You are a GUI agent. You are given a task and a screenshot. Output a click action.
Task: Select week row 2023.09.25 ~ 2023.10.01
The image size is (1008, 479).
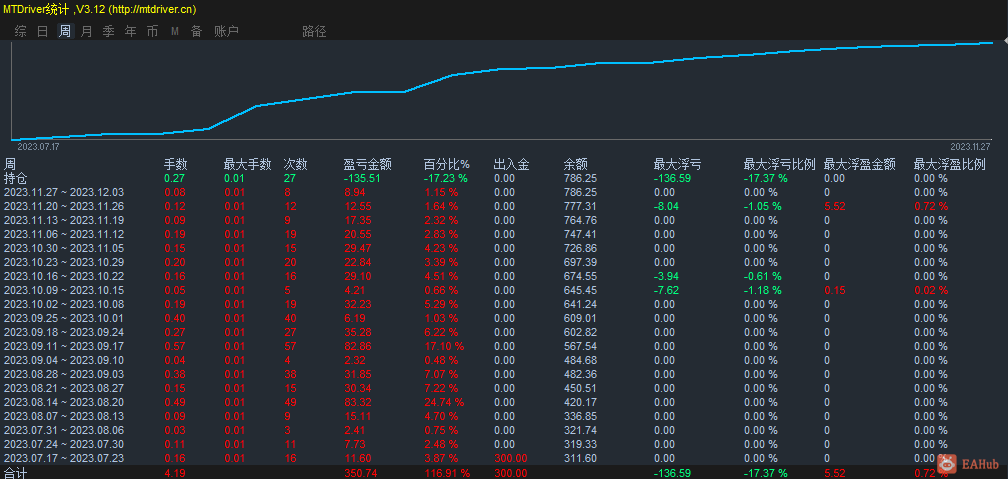pyautogui.click(x=64, y=318)
